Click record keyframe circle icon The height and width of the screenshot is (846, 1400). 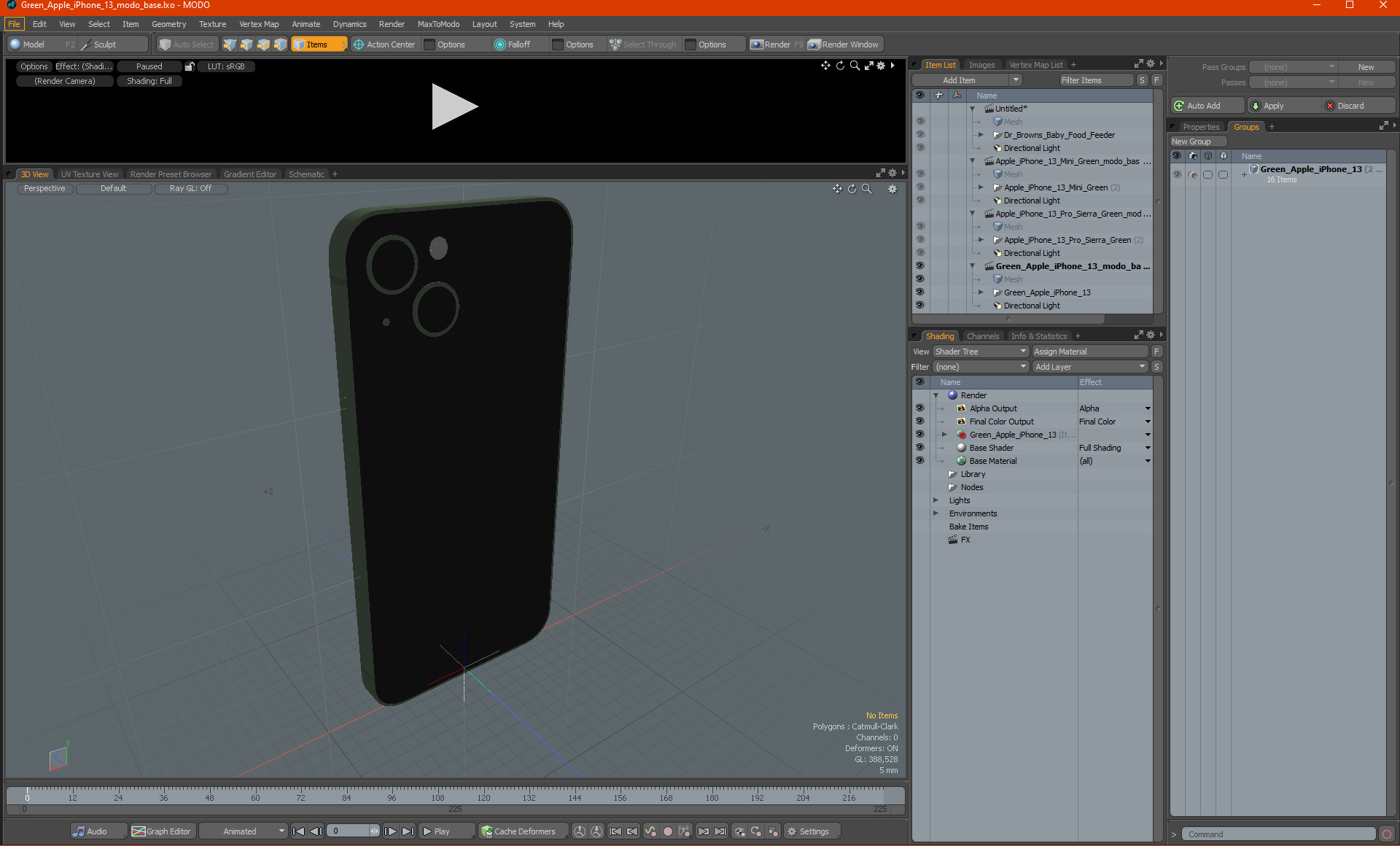pos(667,831)
